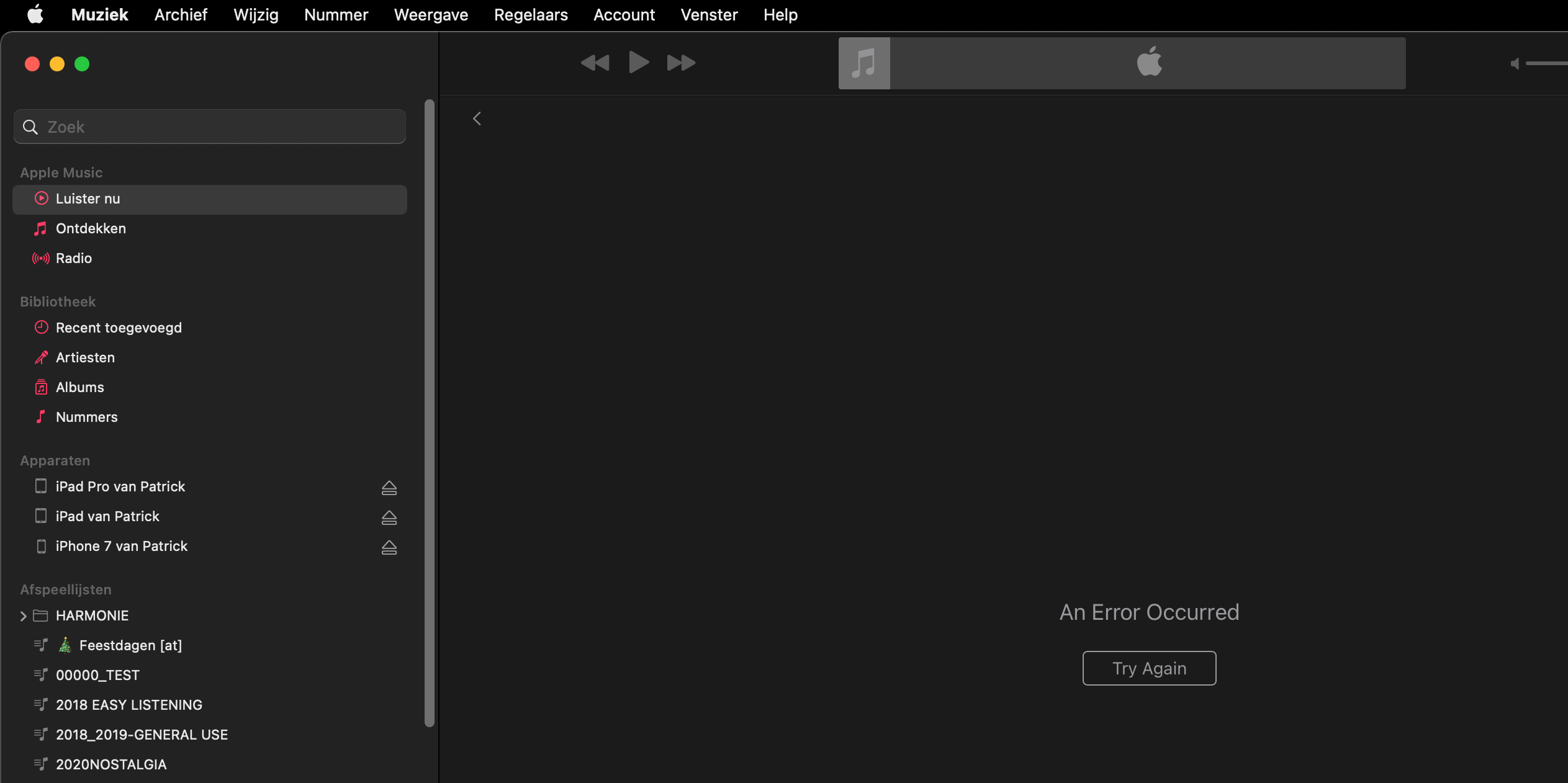Image resolution: width=1568 pixels, height=783 pixels.
Task: Click the music note artwork thumbnail
Action: 864,63
